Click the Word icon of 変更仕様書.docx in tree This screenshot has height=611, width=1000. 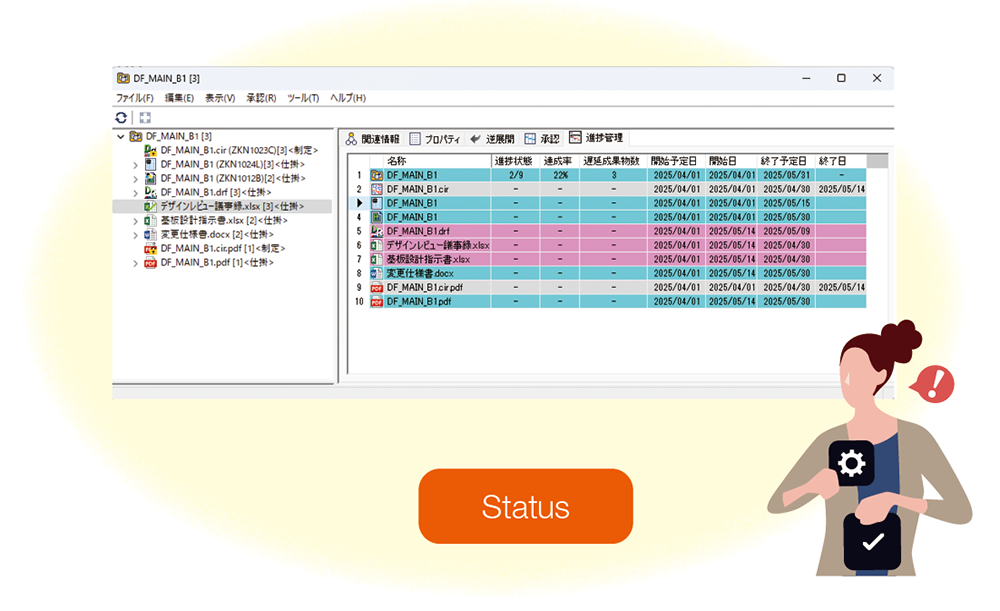(x=151, y=234)
